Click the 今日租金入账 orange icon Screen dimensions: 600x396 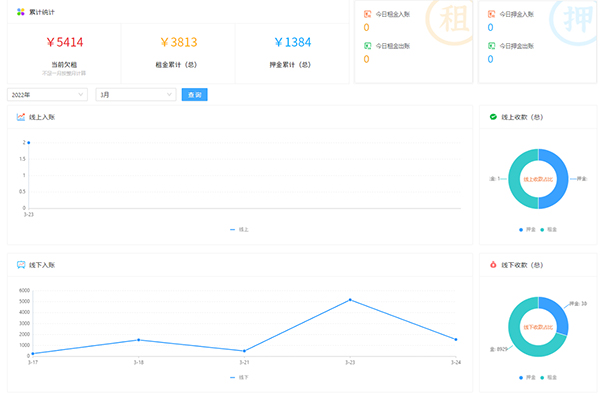[x=367, y=14]
